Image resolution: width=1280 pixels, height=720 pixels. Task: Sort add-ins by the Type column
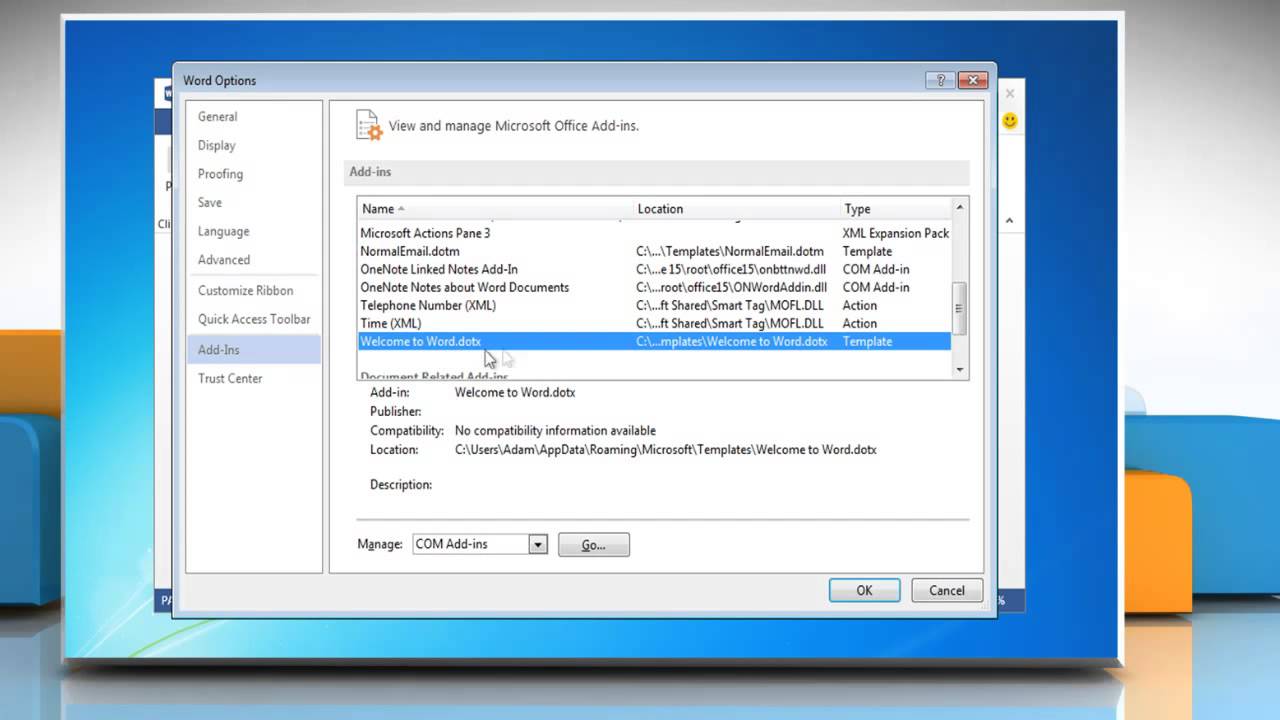[896, 209]
